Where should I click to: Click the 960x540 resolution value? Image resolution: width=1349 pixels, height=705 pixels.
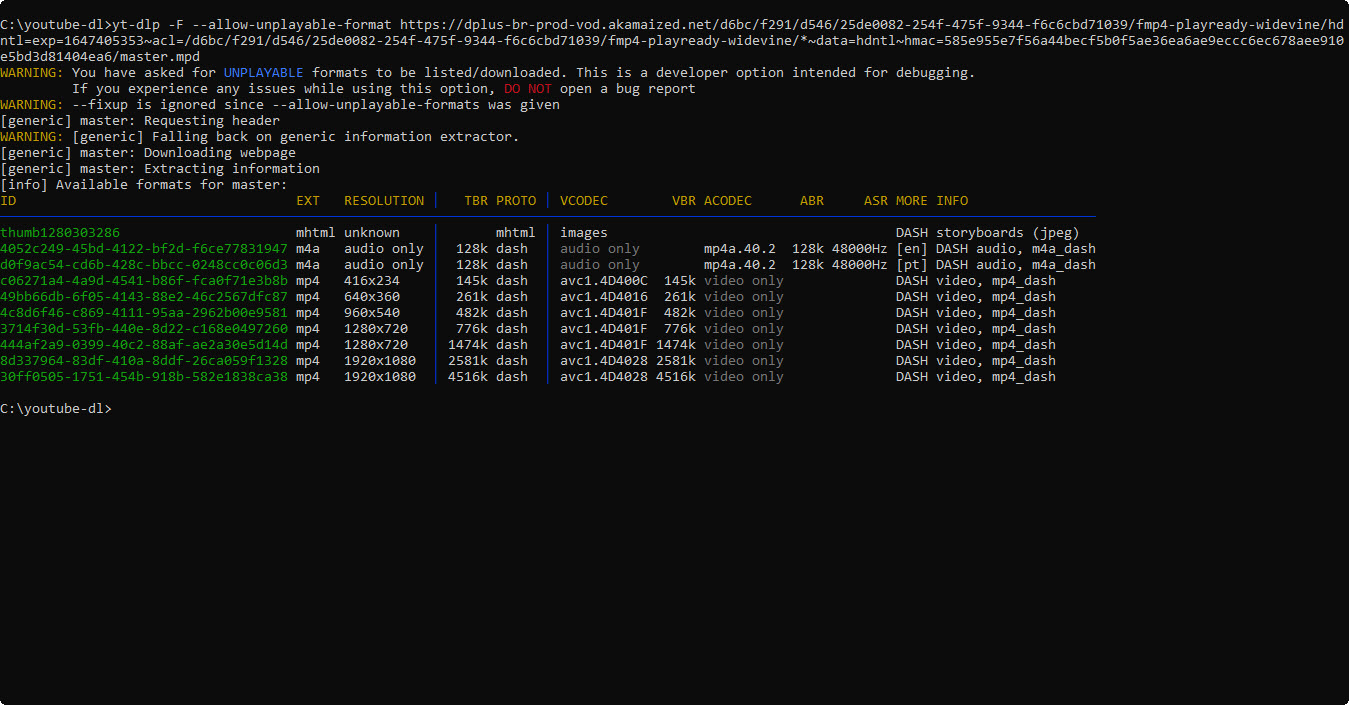pos(372,313)
